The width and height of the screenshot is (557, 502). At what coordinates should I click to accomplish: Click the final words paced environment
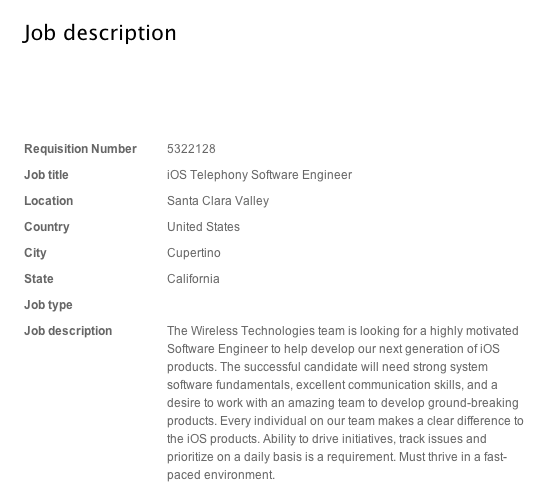point(221,475)
